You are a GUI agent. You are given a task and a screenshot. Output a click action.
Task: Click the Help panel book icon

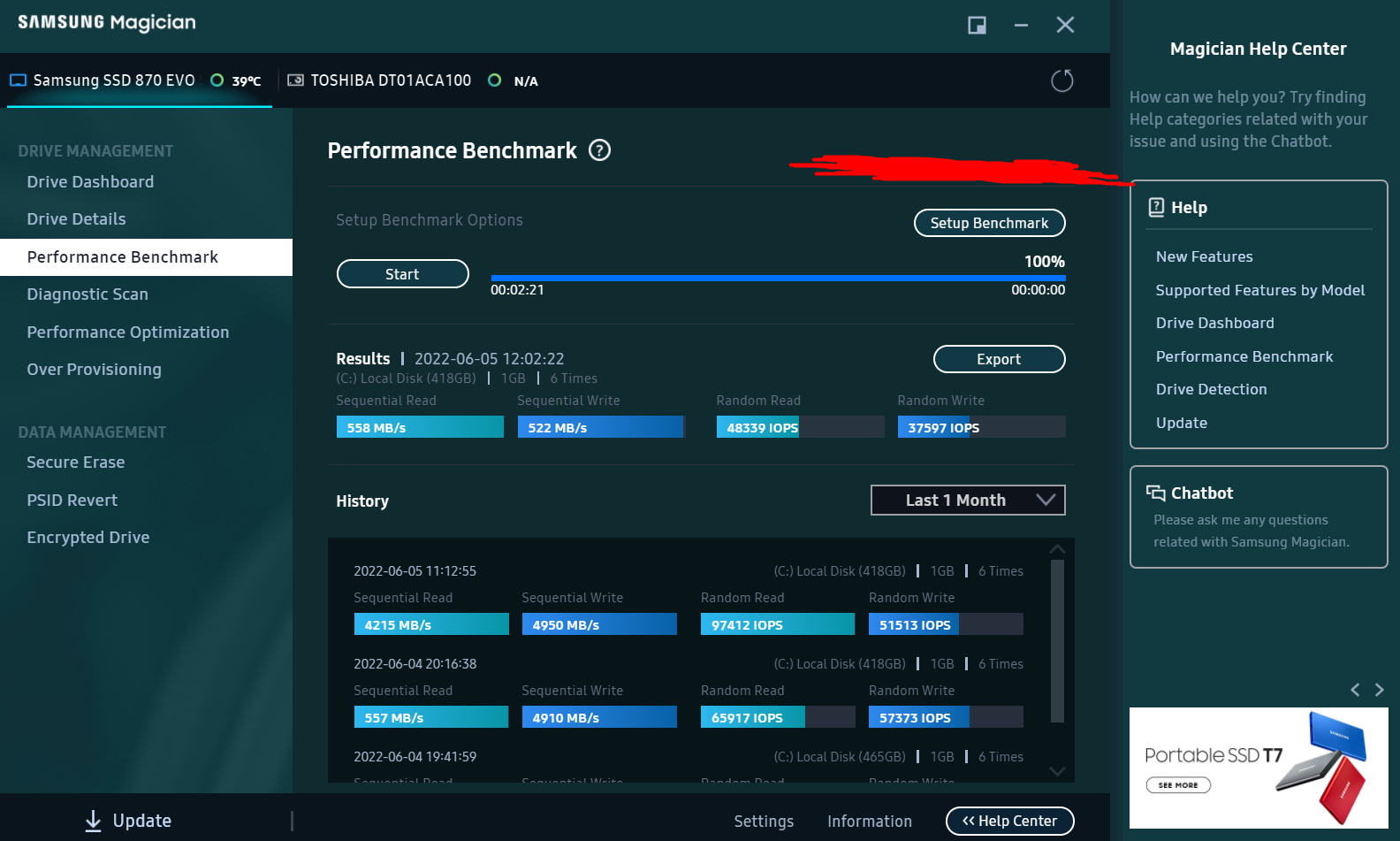coord(1156,207)
